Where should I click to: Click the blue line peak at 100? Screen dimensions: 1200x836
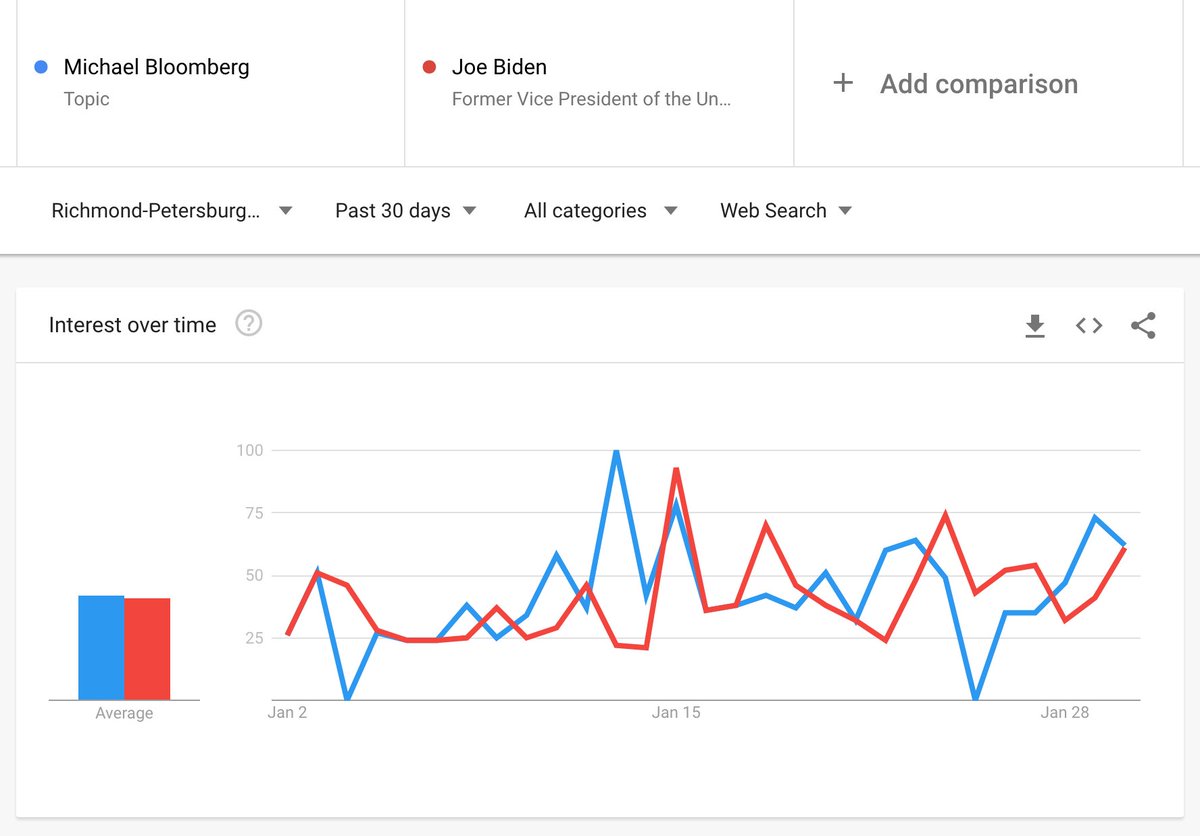tap(616, 453)
